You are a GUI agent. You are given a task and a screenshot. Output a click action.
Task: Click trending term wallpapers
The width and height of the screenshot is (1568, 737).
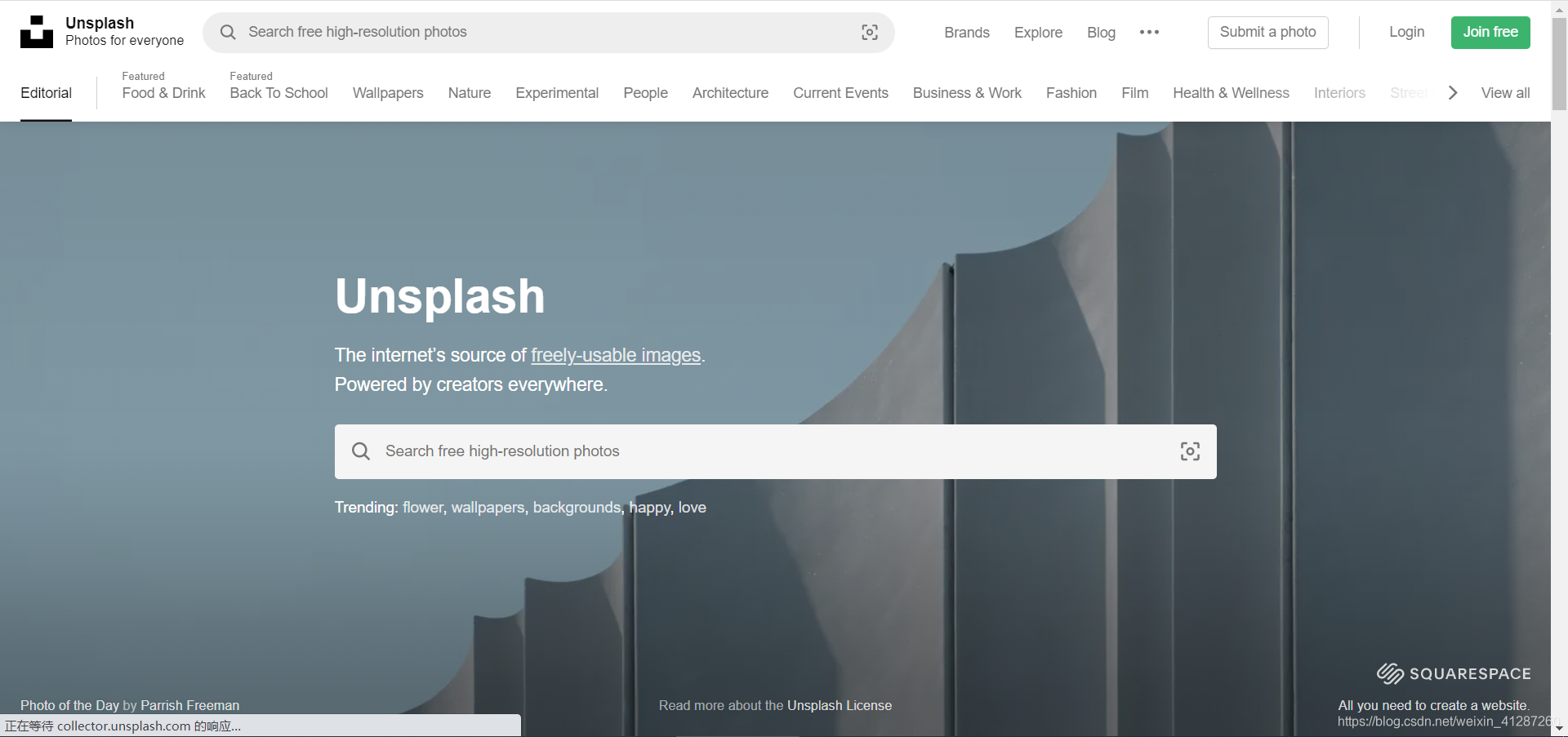pos(488,508)
